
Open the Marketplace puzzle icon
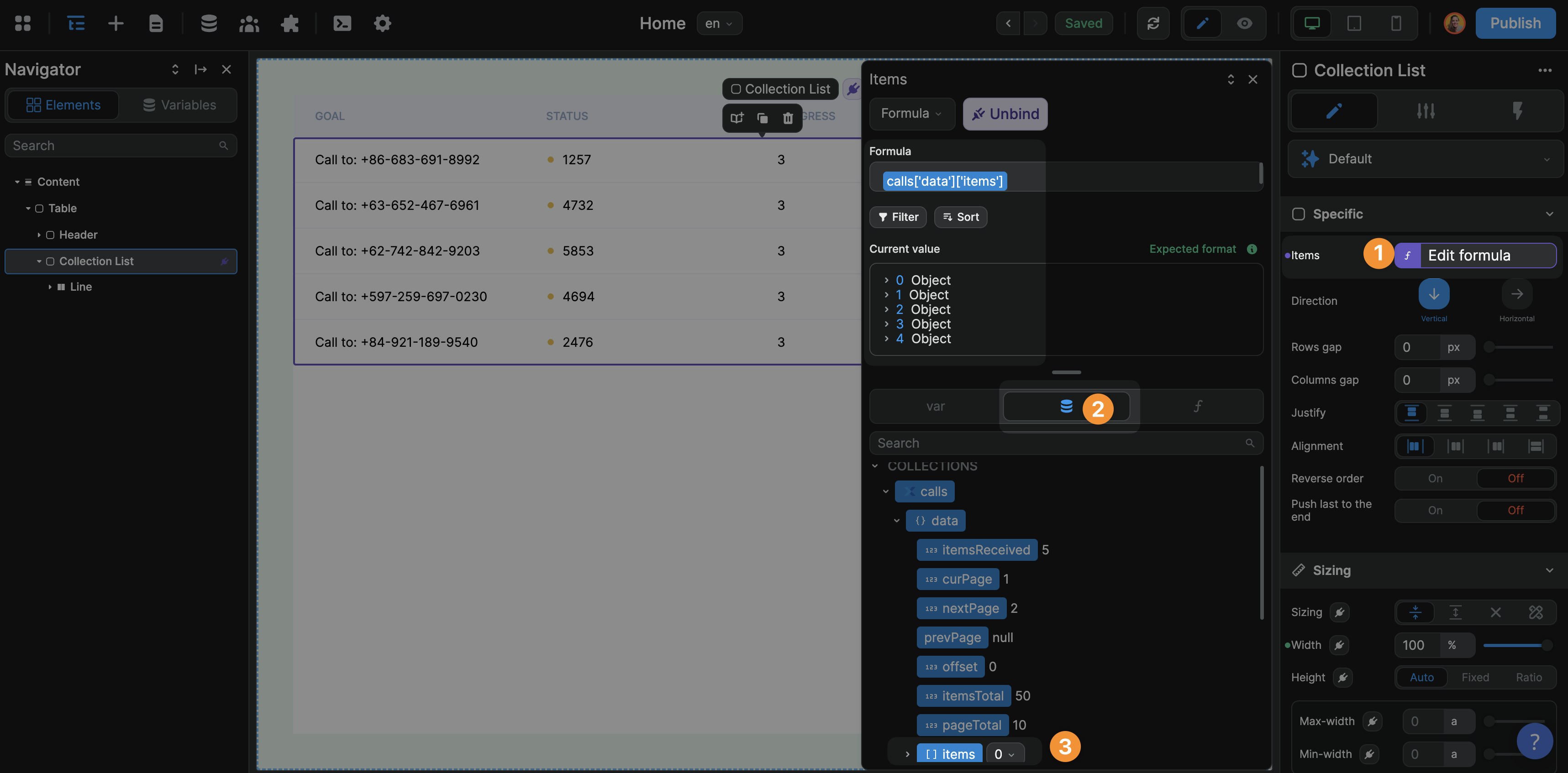point(290,23)
